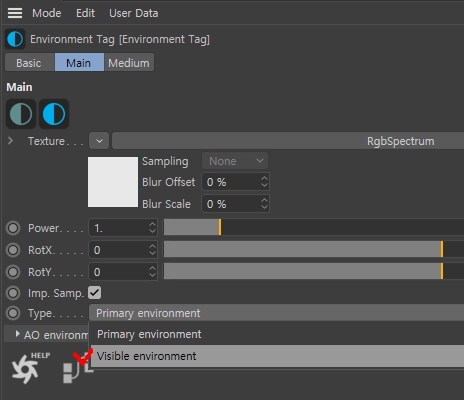Toggle the RotX animation dot
Viewport: 464px width, 400px height.
(x=13, y=250)
